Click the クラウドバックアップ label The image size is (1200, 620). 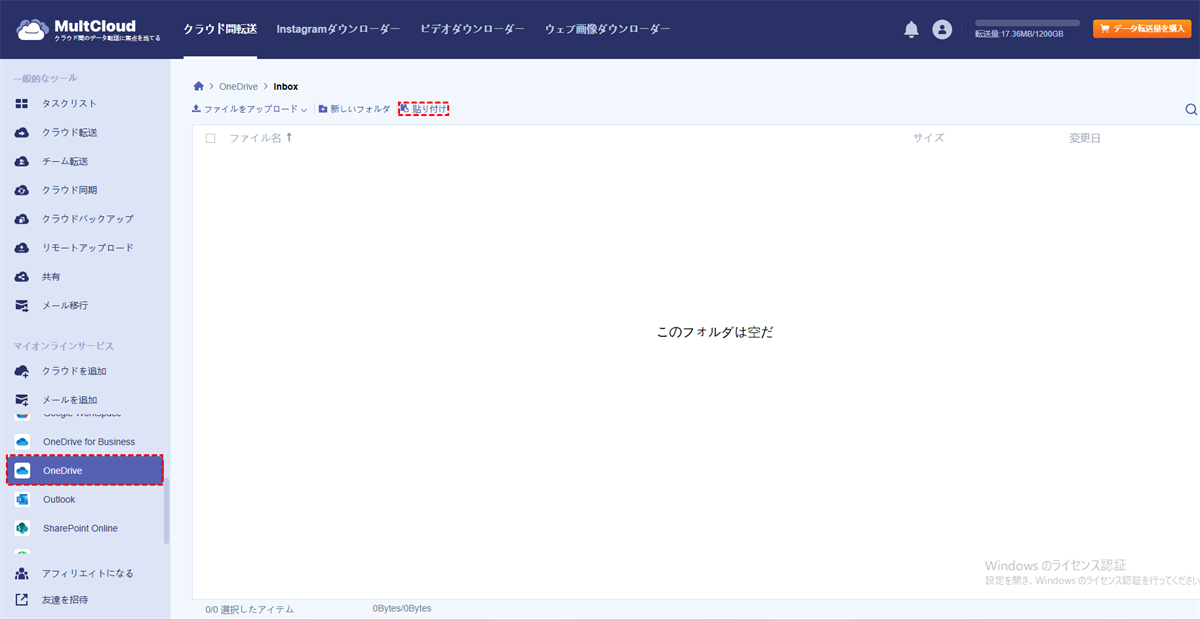(x=87, y=219)
